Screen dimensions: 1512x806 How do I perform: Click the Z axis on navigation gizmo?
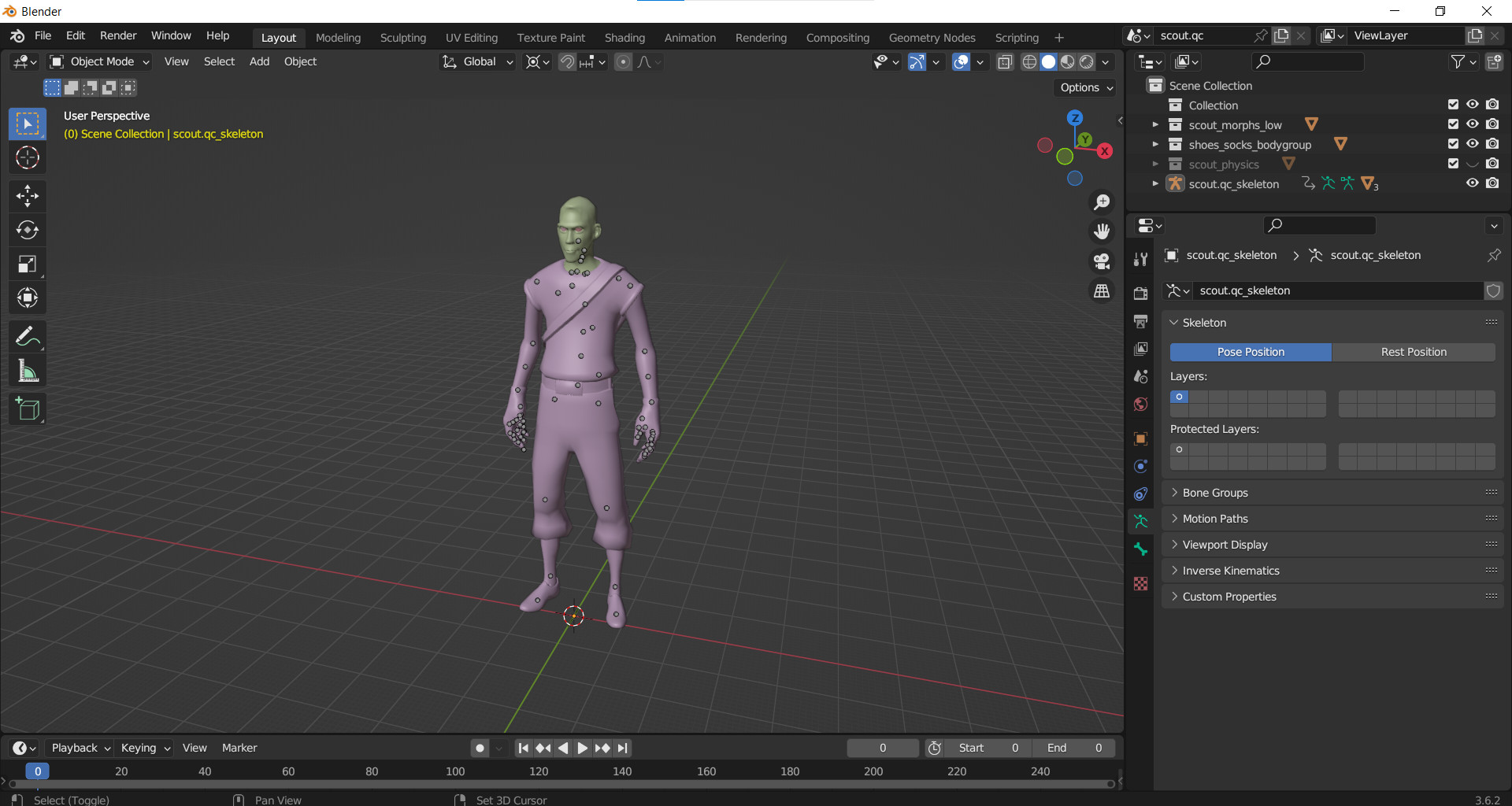click(x=1075, y=118)
